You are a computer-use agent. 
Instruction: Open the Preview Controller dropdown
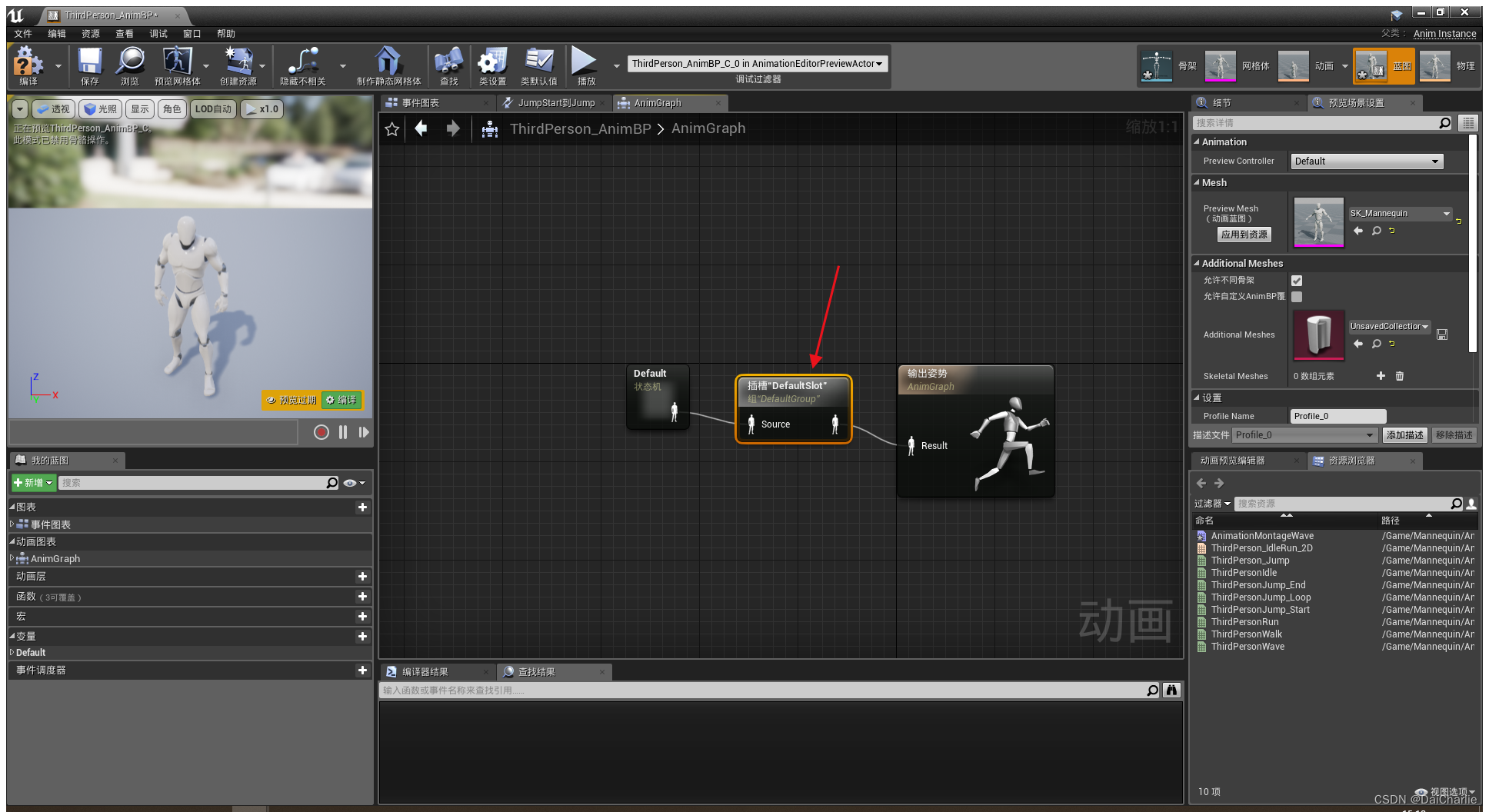1367,161
